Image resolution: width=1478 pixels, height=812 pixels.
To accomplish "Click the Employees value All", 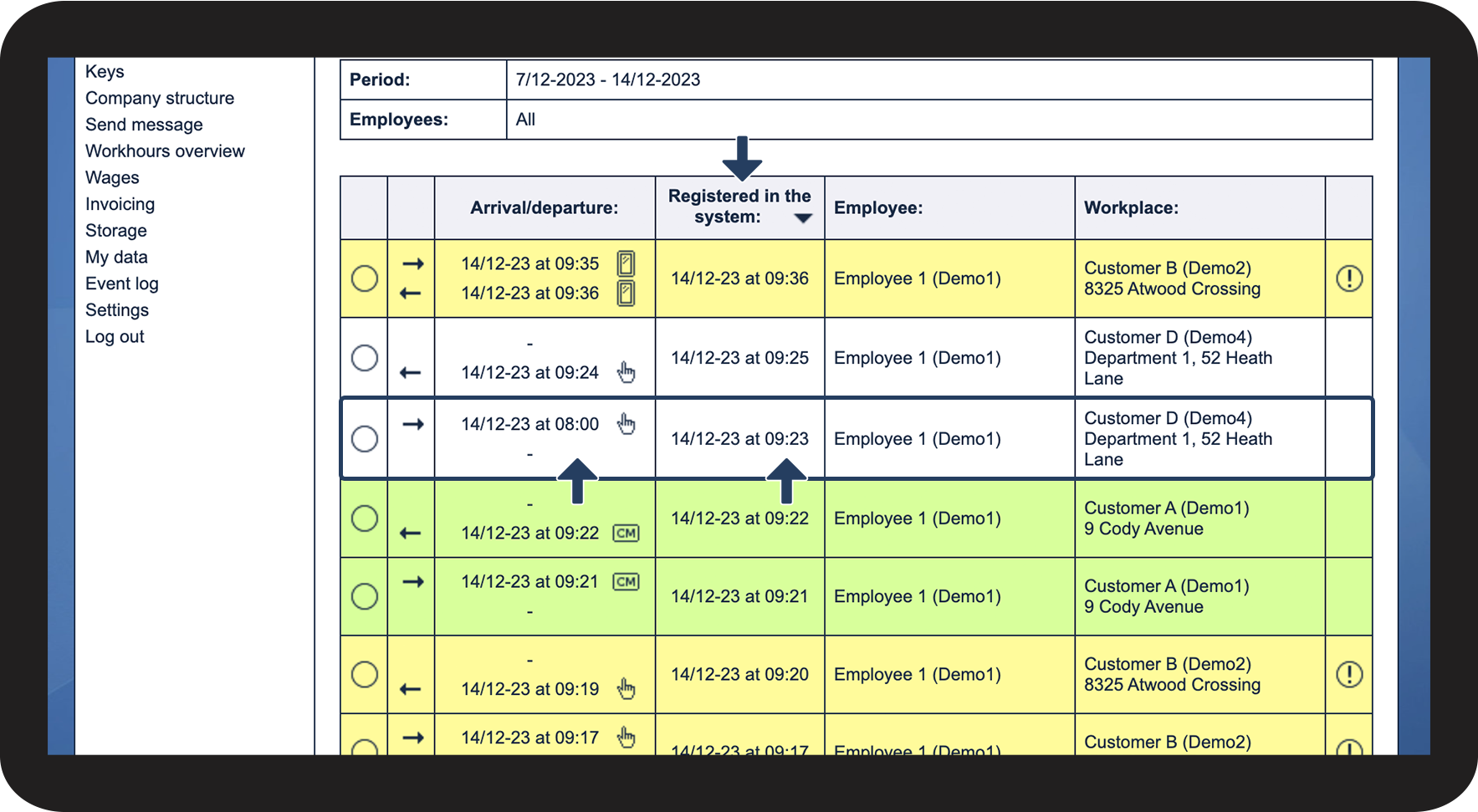I will 525,120.
